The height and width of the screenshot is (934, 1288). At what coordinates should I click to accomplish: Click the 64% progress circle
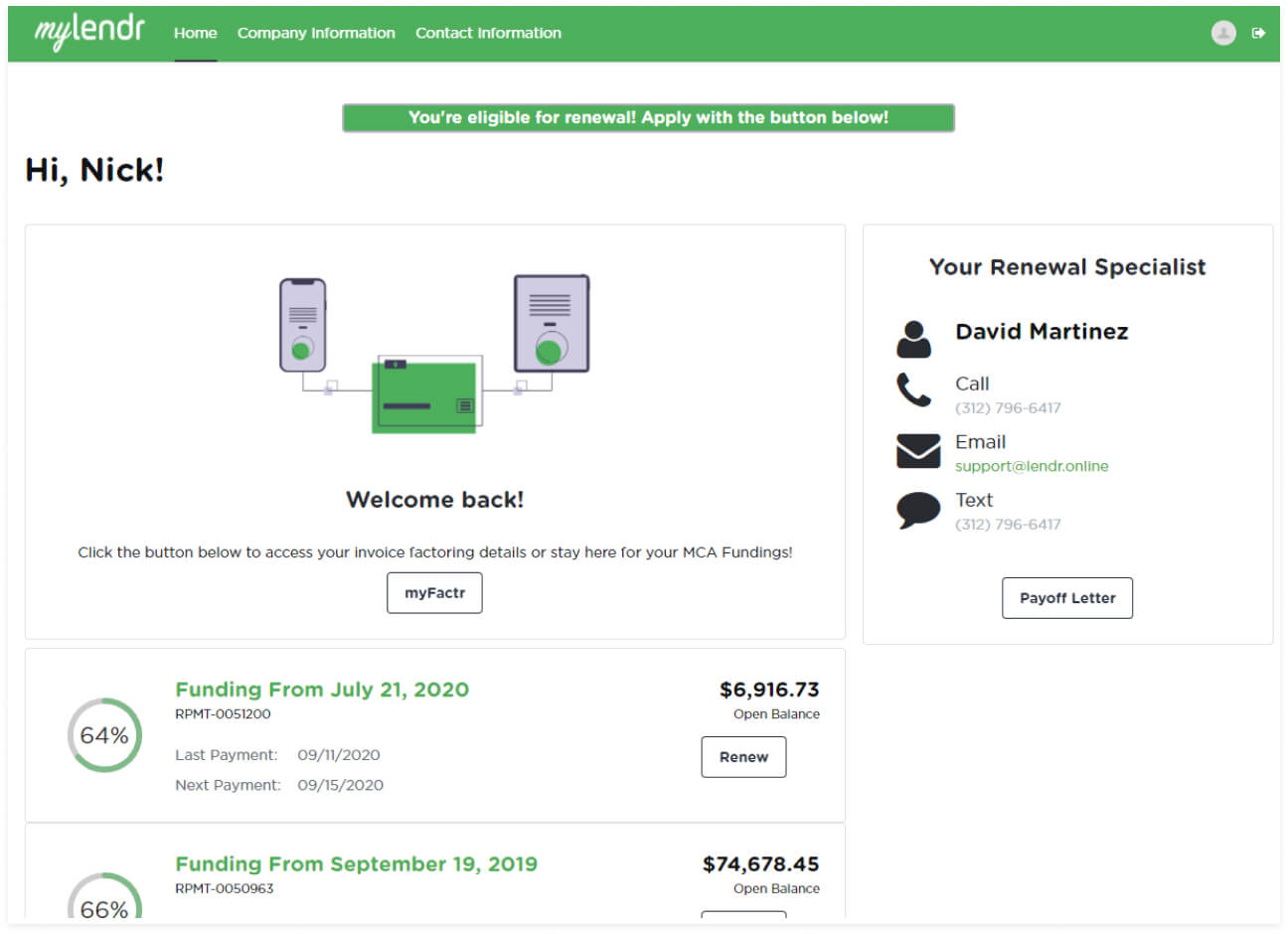click(103, 735)
